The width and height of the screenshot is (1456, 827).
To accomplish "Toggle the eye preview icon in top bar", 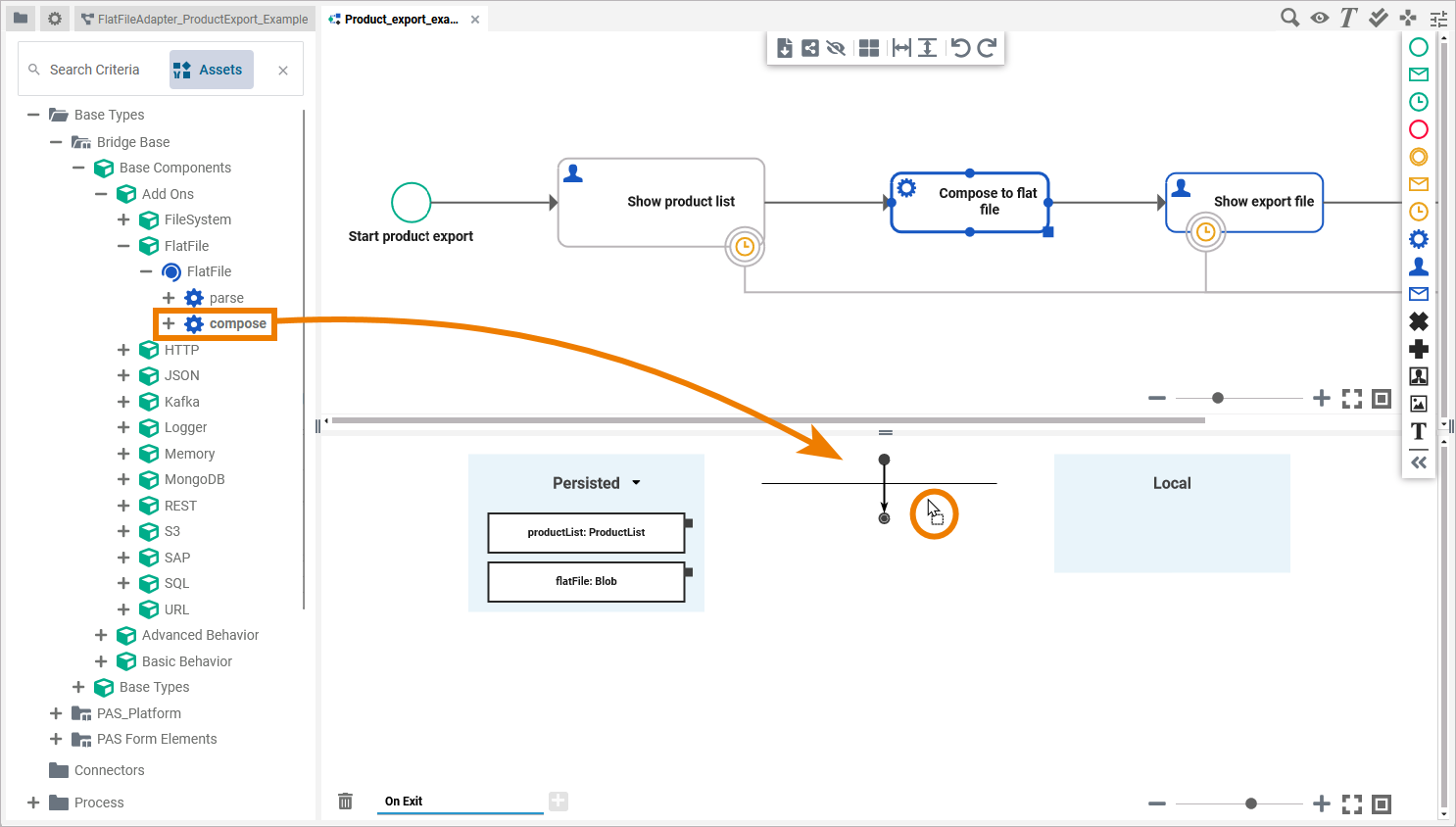I will [1320, 18].
